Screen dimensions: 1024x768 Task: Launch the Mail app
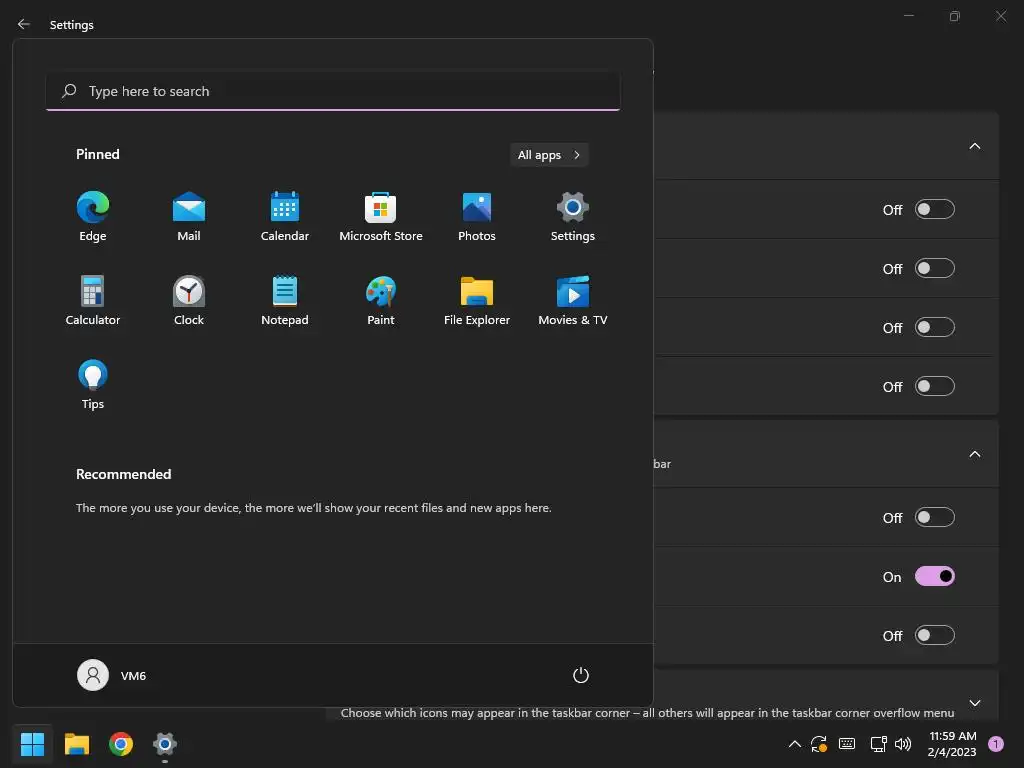pyautogui.click(x=189, y=217)
